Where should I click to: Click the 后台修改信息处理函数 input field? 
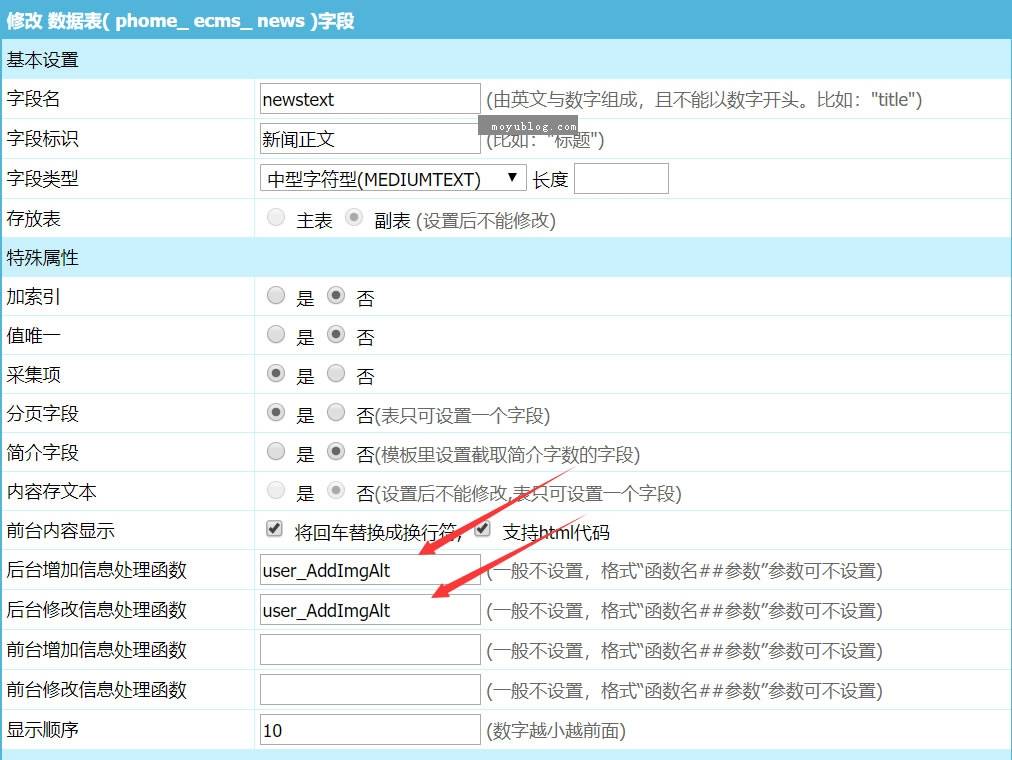click(369, 610)
